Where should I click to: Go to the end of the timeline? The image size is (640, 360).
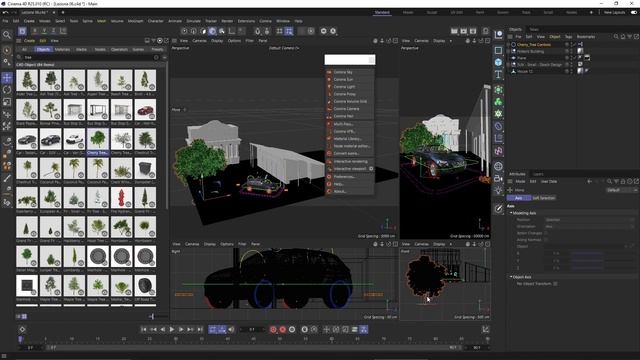coord(200,329)
